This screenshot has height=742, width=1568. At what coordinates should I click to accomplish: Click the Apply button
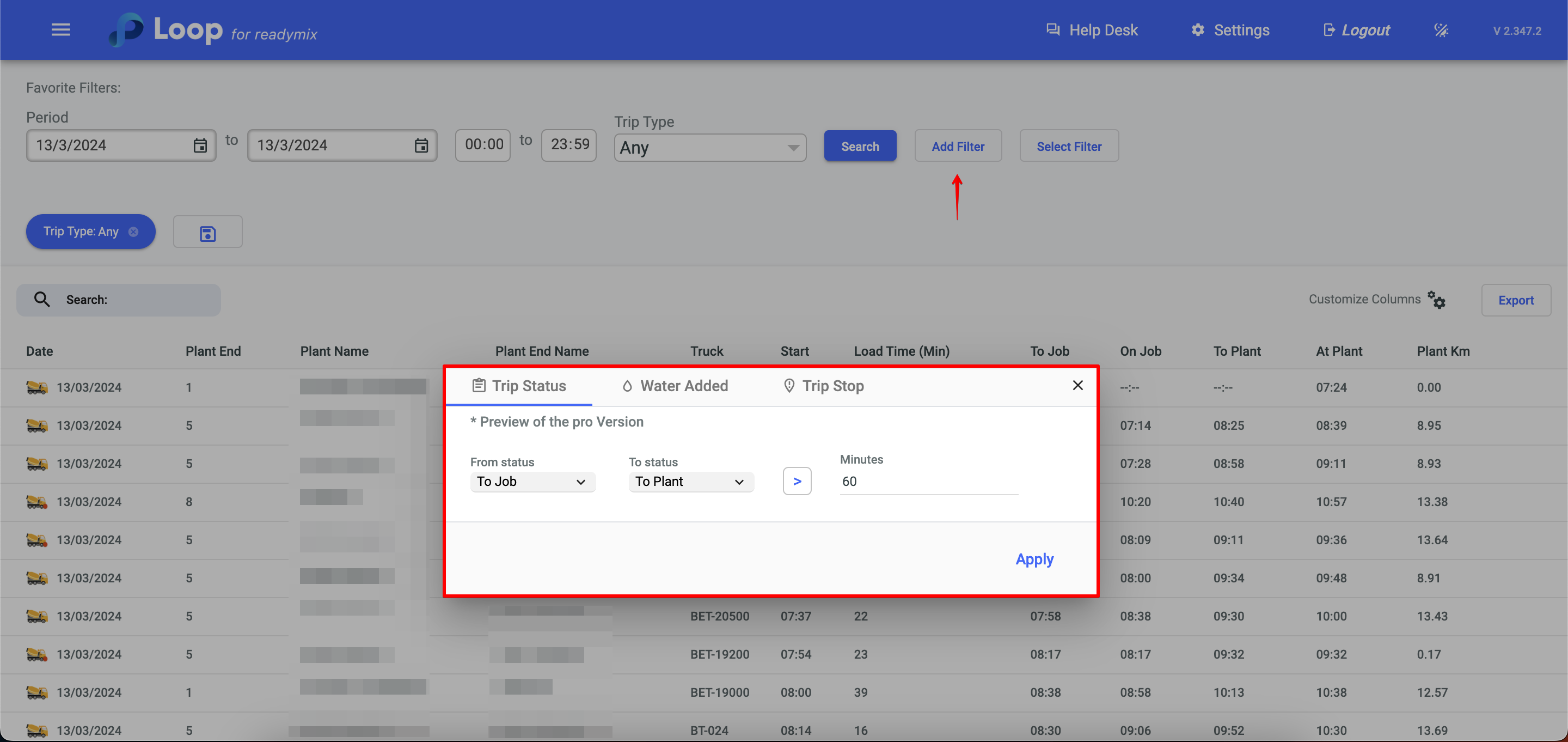(x=1034, y=559)
